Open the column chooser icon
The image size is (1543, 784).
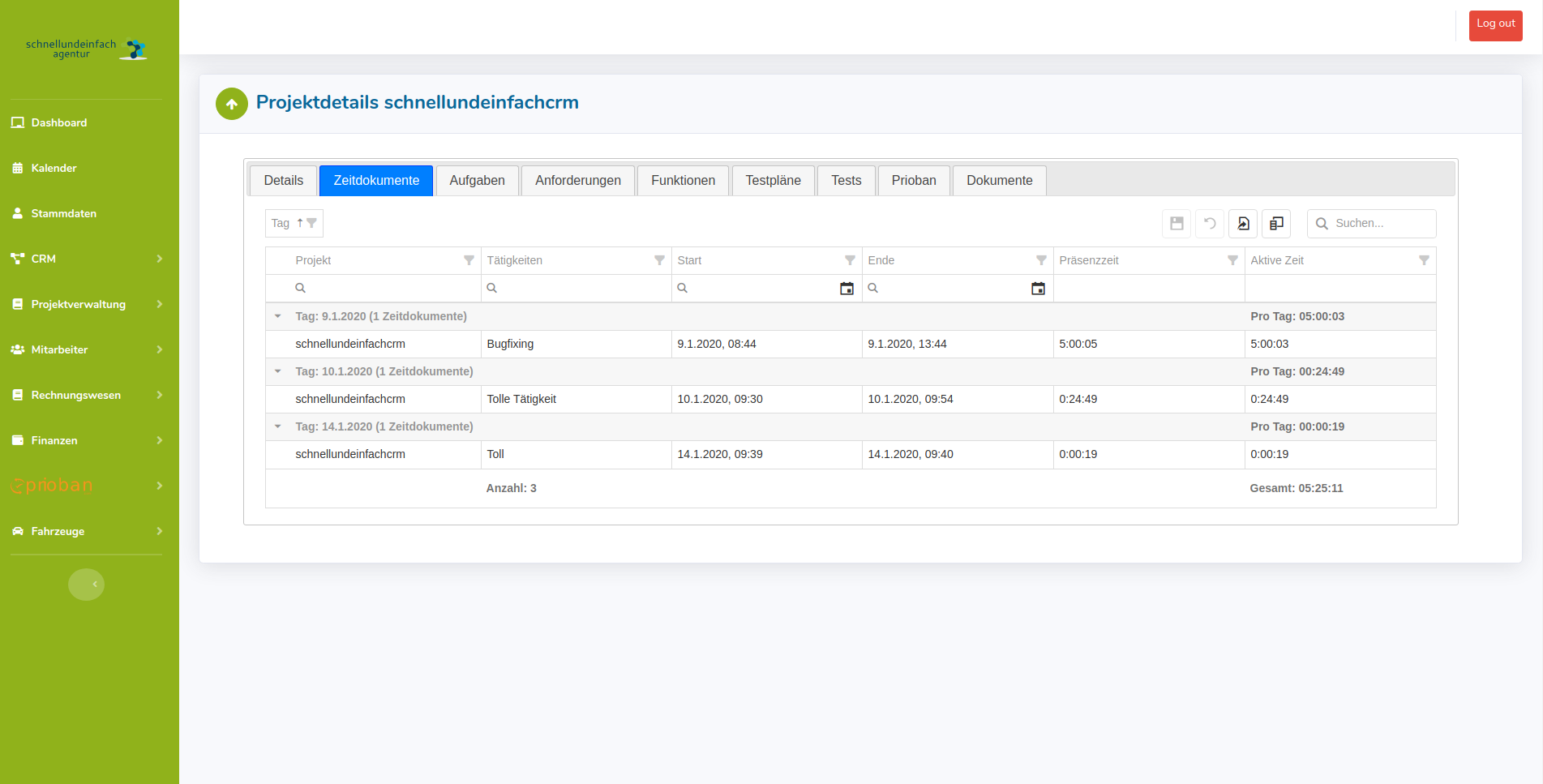click(x=1276, y=224)
